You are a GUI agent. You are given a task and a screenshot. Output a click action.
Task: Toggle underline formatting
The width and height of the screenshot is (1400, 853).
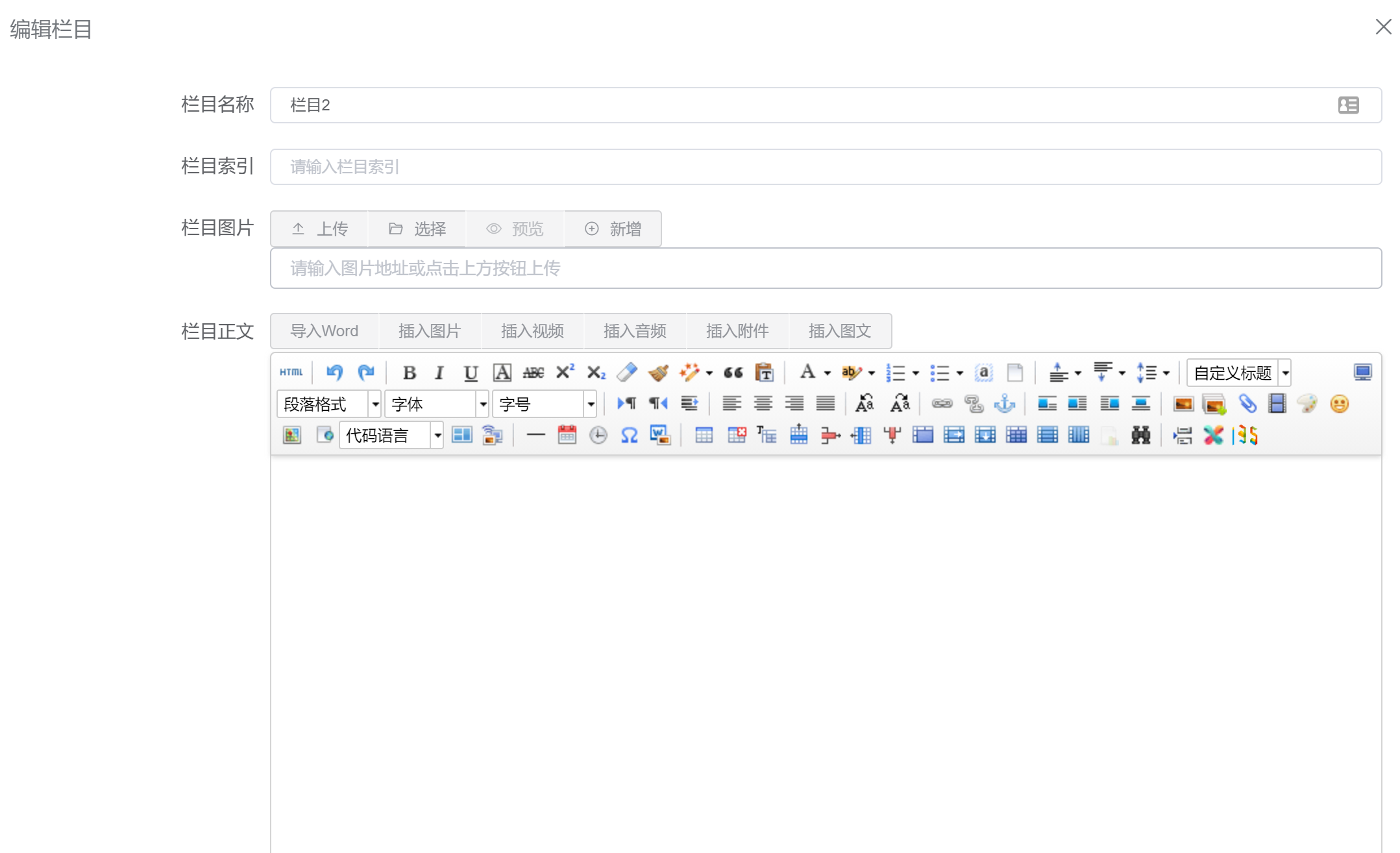[x=471, y=373]
